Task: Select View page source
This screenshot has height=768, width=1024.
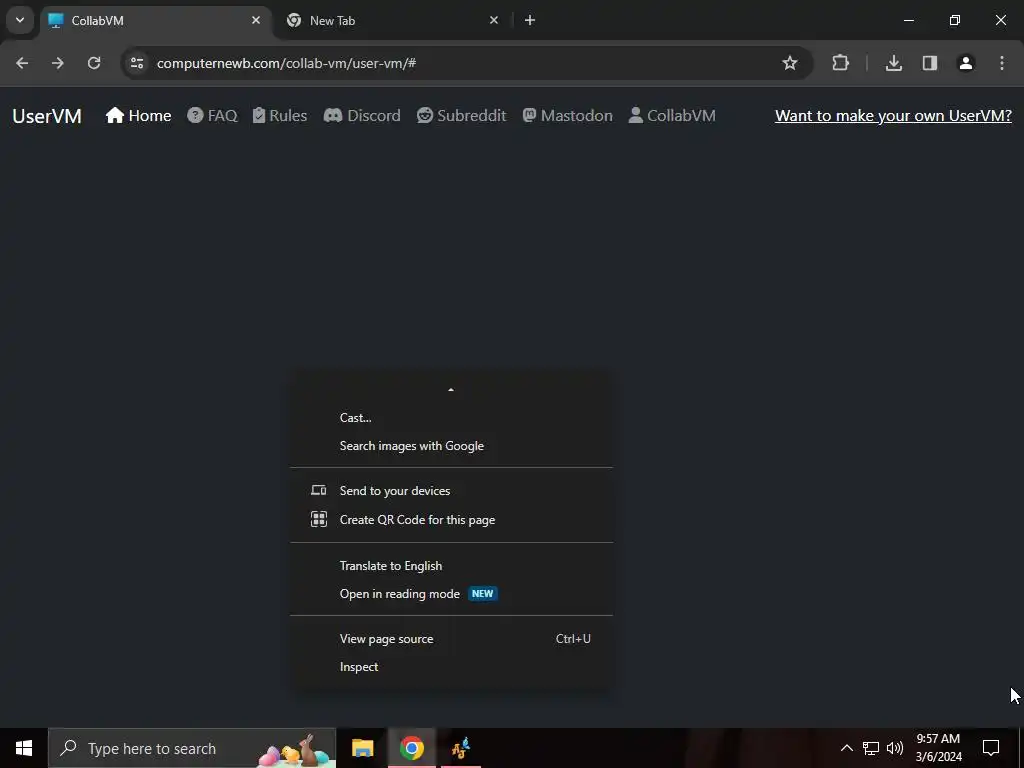Action: tap(451, 639)
